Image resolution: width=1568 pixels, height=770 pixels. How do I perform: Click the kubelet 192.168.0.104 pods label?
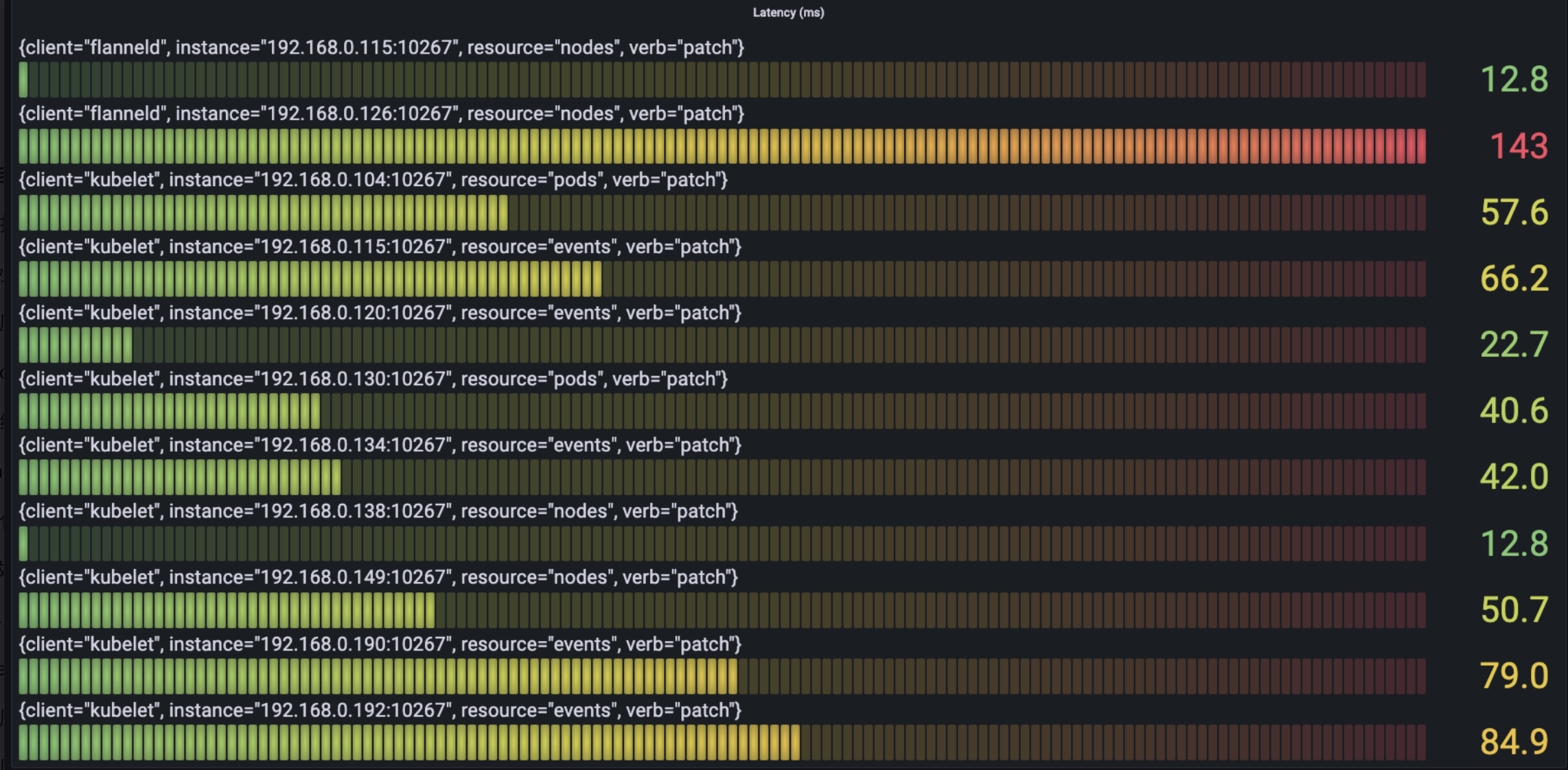[373, 180]
